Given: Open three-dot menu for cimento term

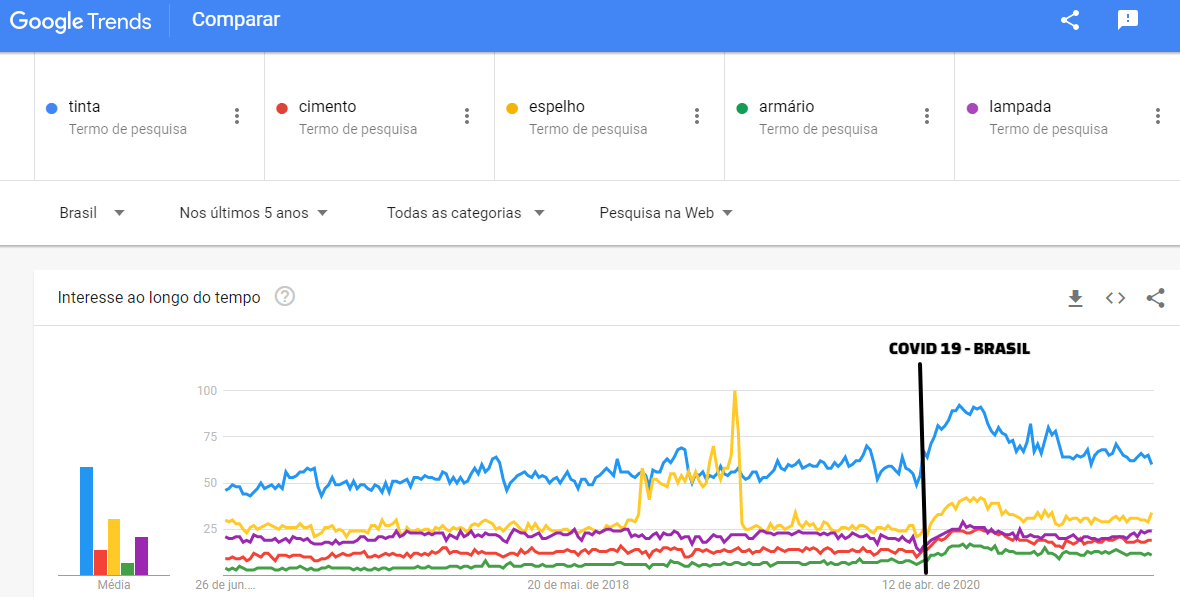Looking at the screenshot, I should (467, 116).
